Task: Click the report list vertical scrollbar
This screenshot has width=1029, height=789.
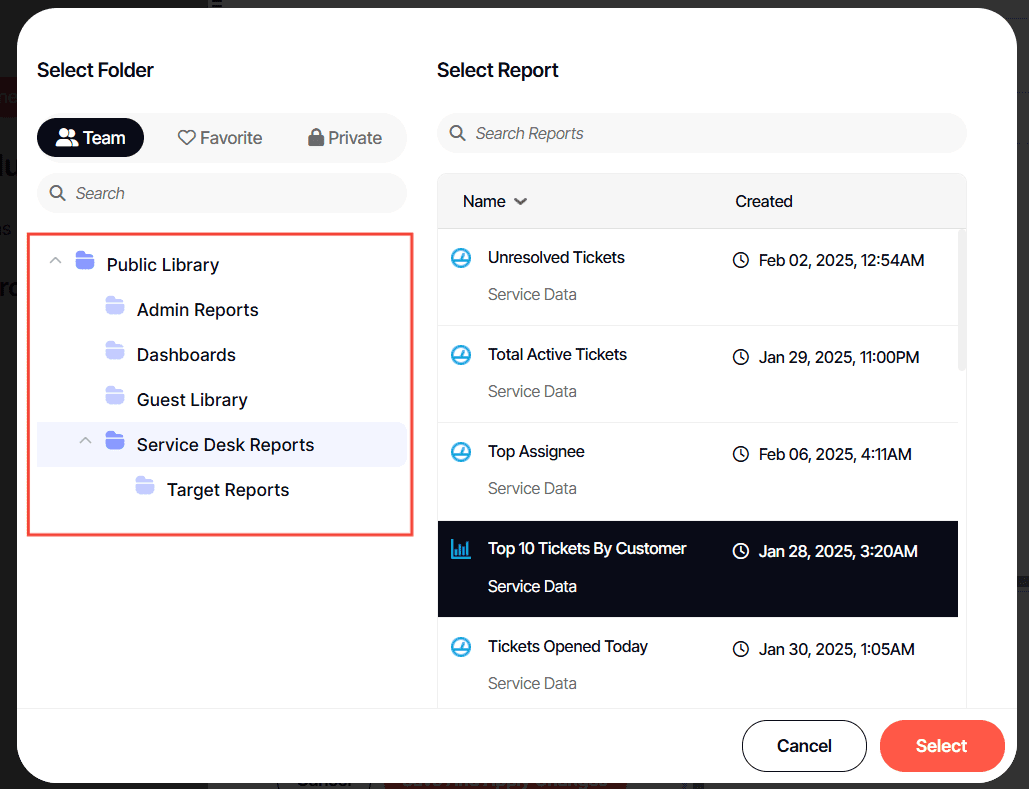Action: [x=962, y=300]
